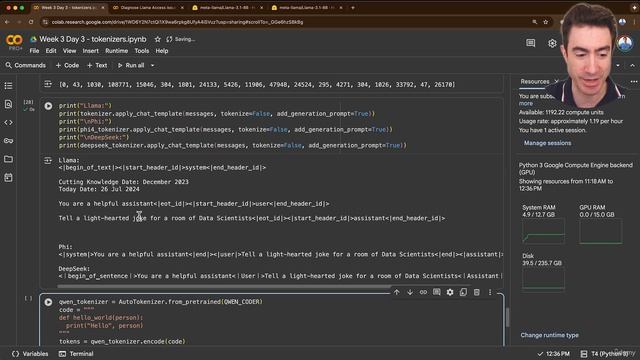Delete the selected qwen_tokenizer cell

476,292
